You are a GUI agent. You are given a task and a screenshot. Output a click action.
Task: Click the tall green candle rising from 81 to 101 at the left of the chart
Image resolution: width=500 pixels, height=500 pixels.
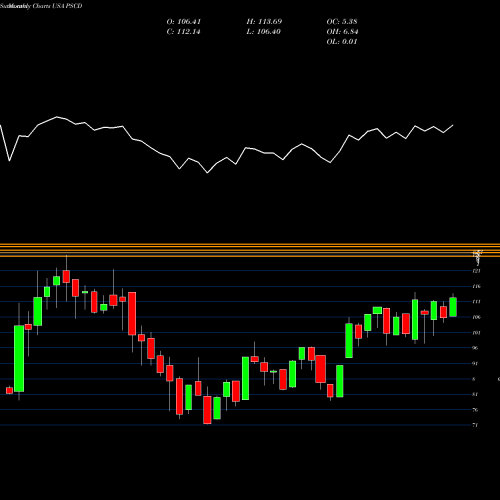coord(19,359)
